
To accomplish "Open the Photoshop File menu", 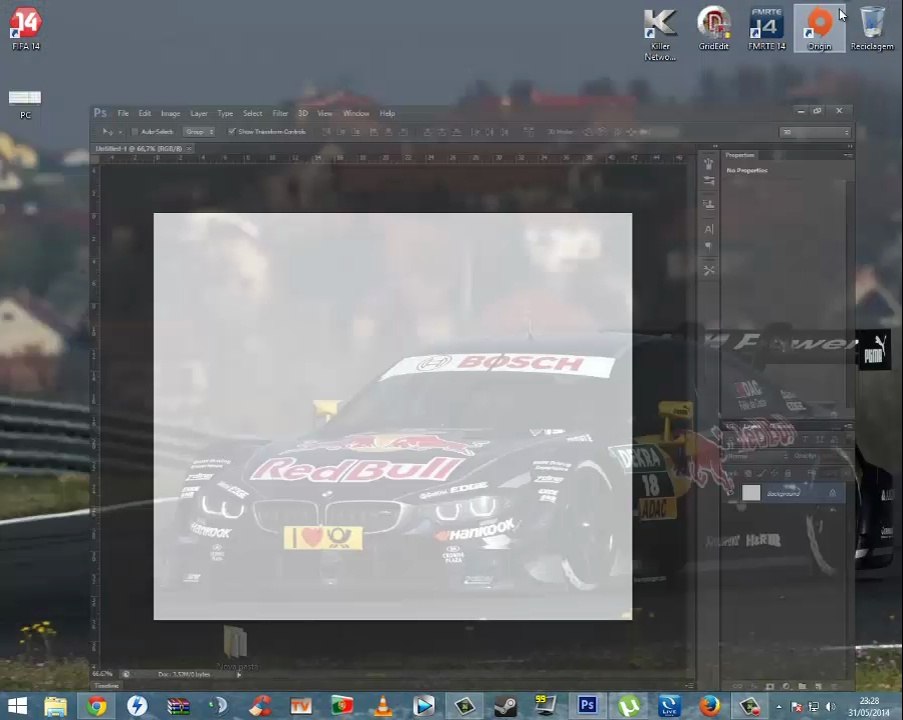I will click(x=123, y=113).
